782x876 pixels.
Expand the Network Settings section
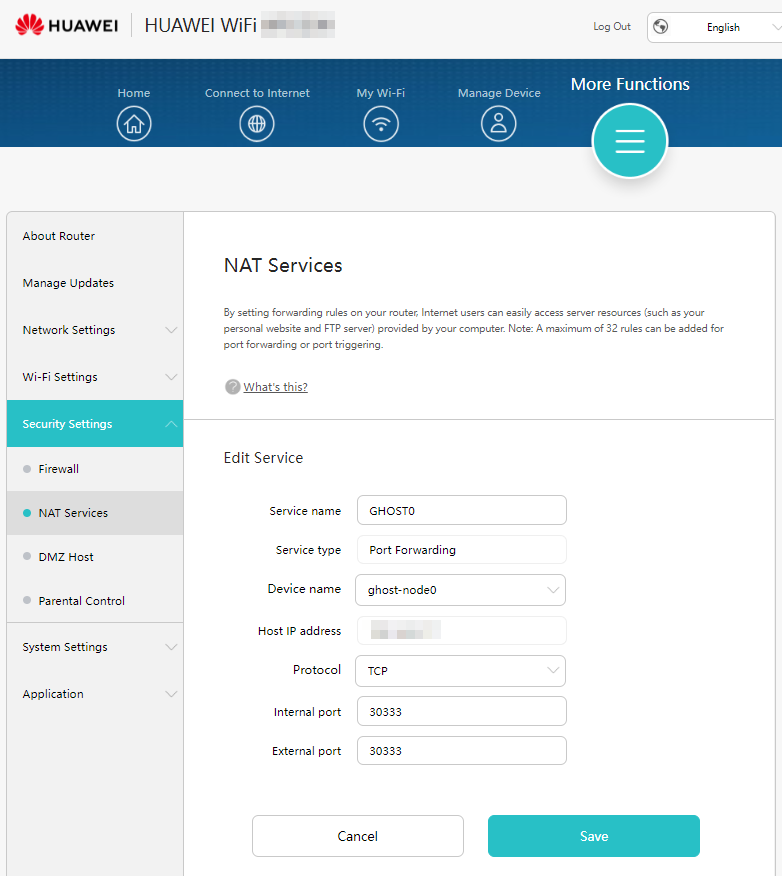[x=95, y=330]
